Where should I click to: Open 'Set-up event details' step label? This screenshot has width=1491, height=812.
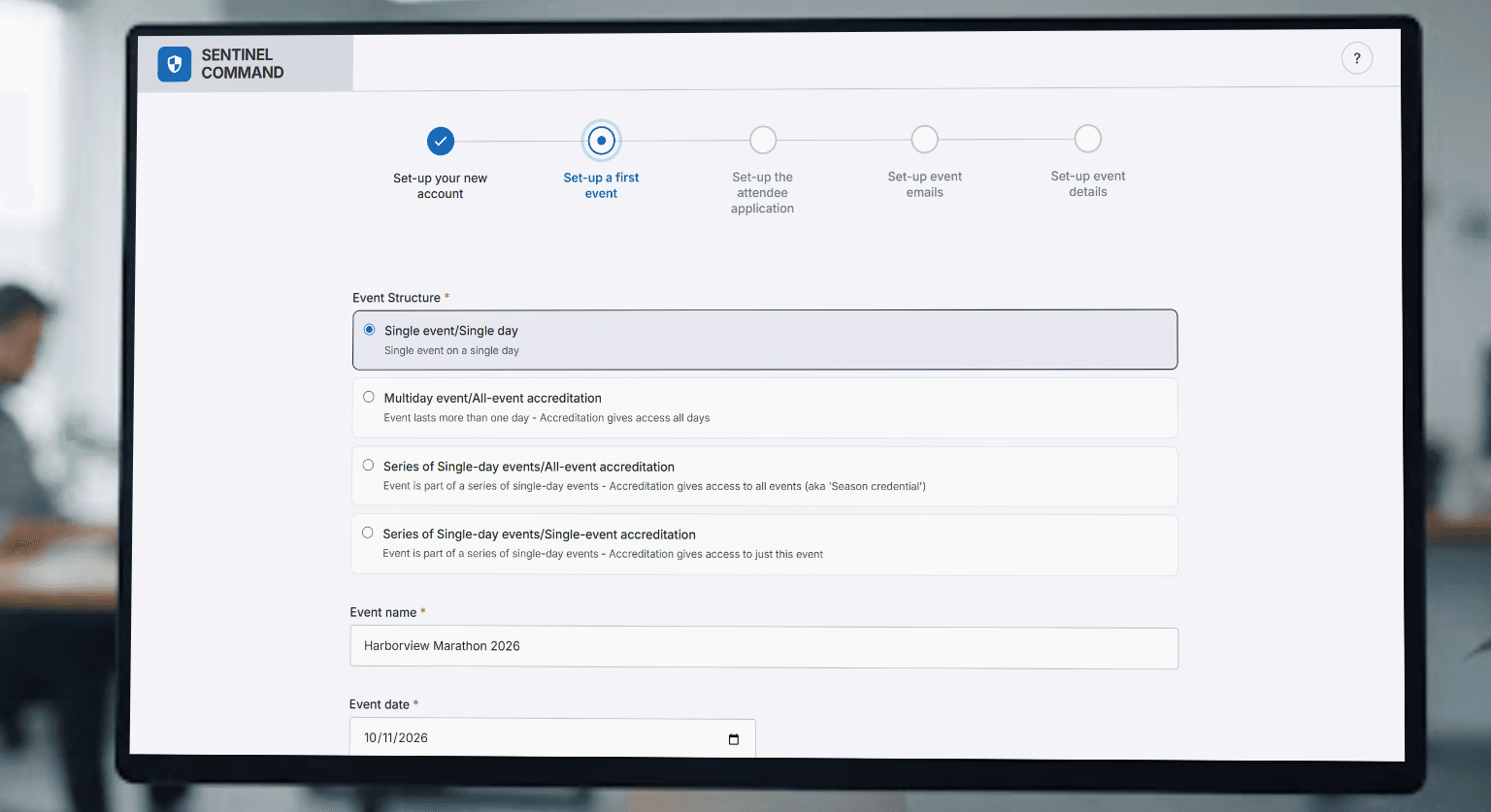(x=1088, y=183)
